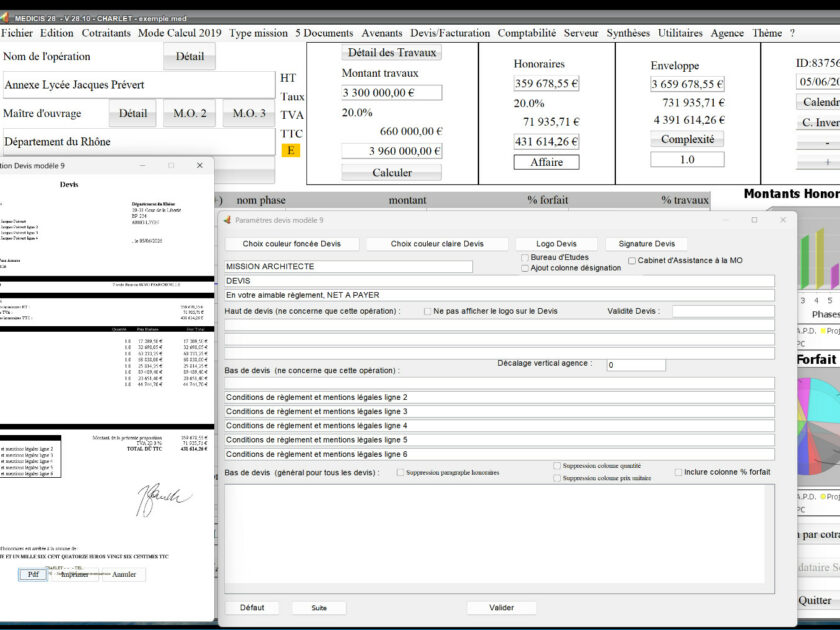Check Suppression colonne prix unitaire

(557, 478)
